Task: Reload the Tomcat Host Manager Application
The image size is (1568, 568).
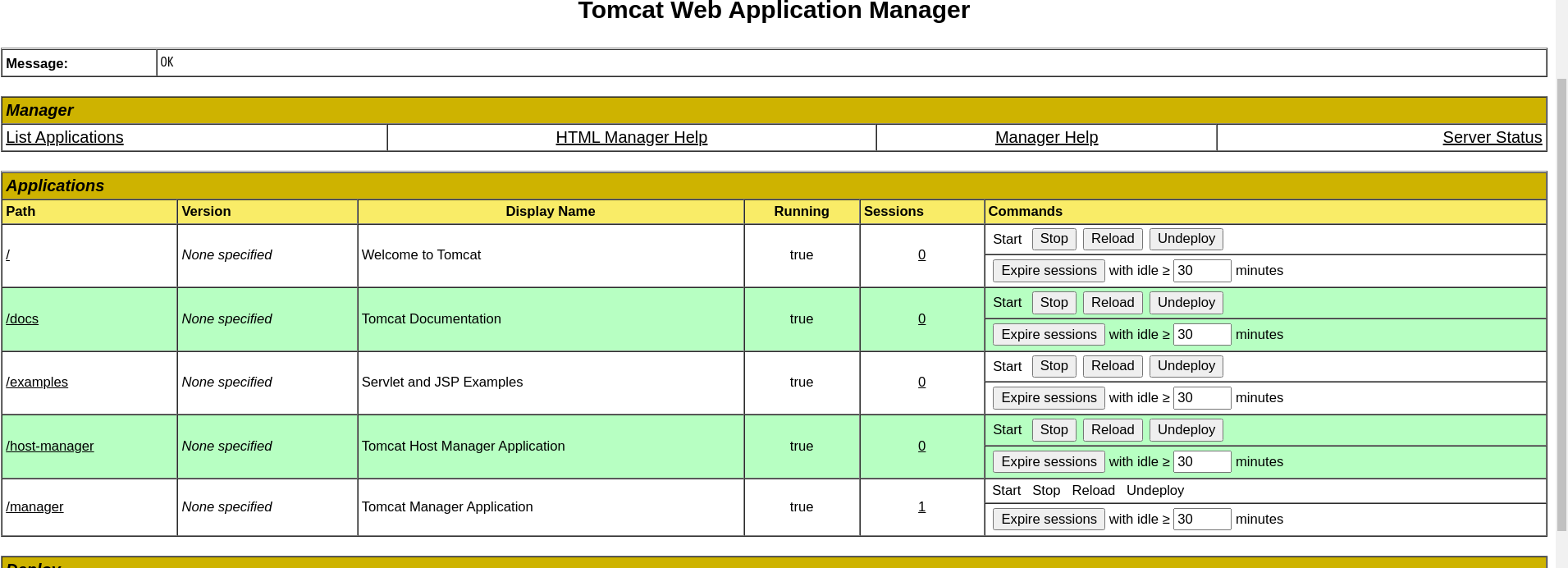Action: click(1113, 430)
